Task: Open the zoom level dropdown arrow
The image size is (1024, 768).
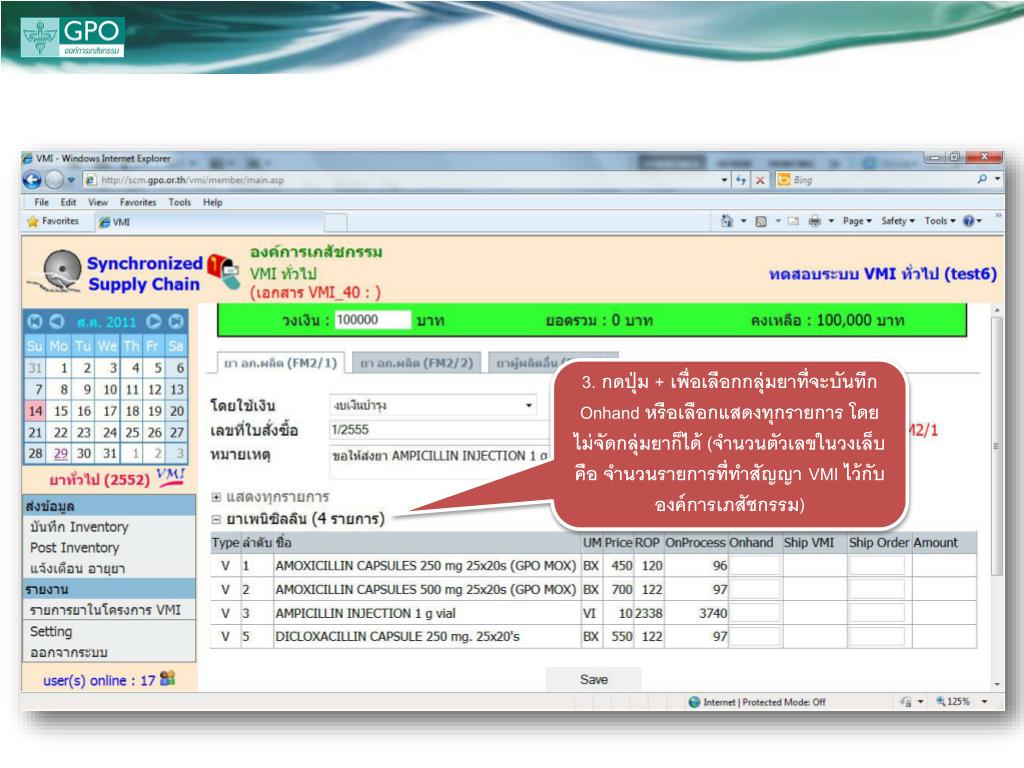Action: tap(984, 702)
